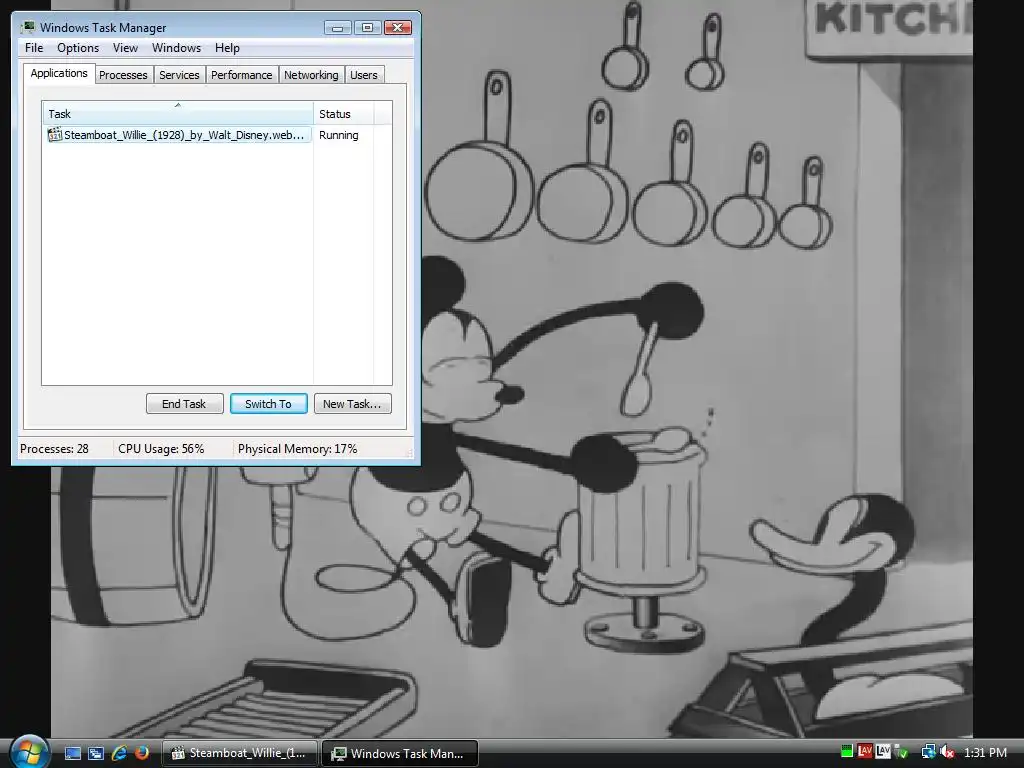Image resolution: width=1024 pixels, height=768 pixels.
Task: Click the white LAV tray icon
Action: coord(883,752)
